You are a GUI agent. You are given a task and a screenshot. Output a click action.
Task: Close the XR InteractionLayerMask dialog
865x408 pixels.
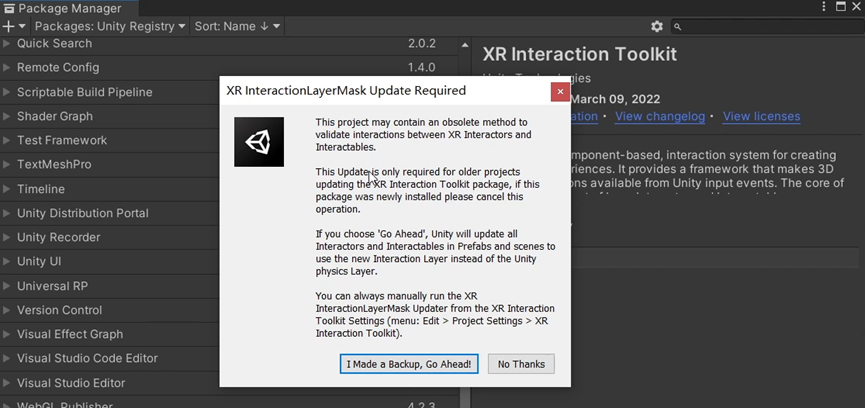[x=560, y=92]
